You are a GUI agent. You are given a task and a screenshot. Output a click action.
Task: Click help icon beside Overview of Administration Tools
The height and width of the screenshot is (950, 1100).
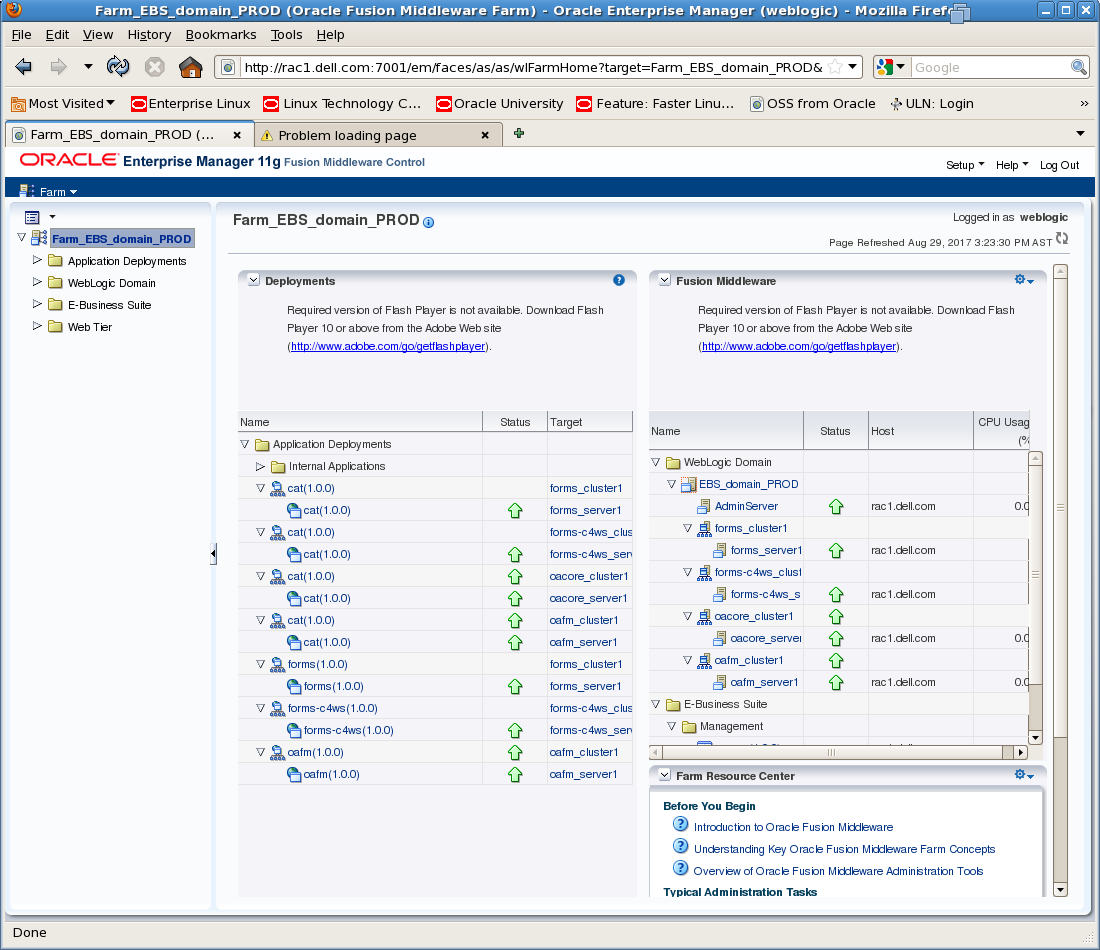pos(680,868)
